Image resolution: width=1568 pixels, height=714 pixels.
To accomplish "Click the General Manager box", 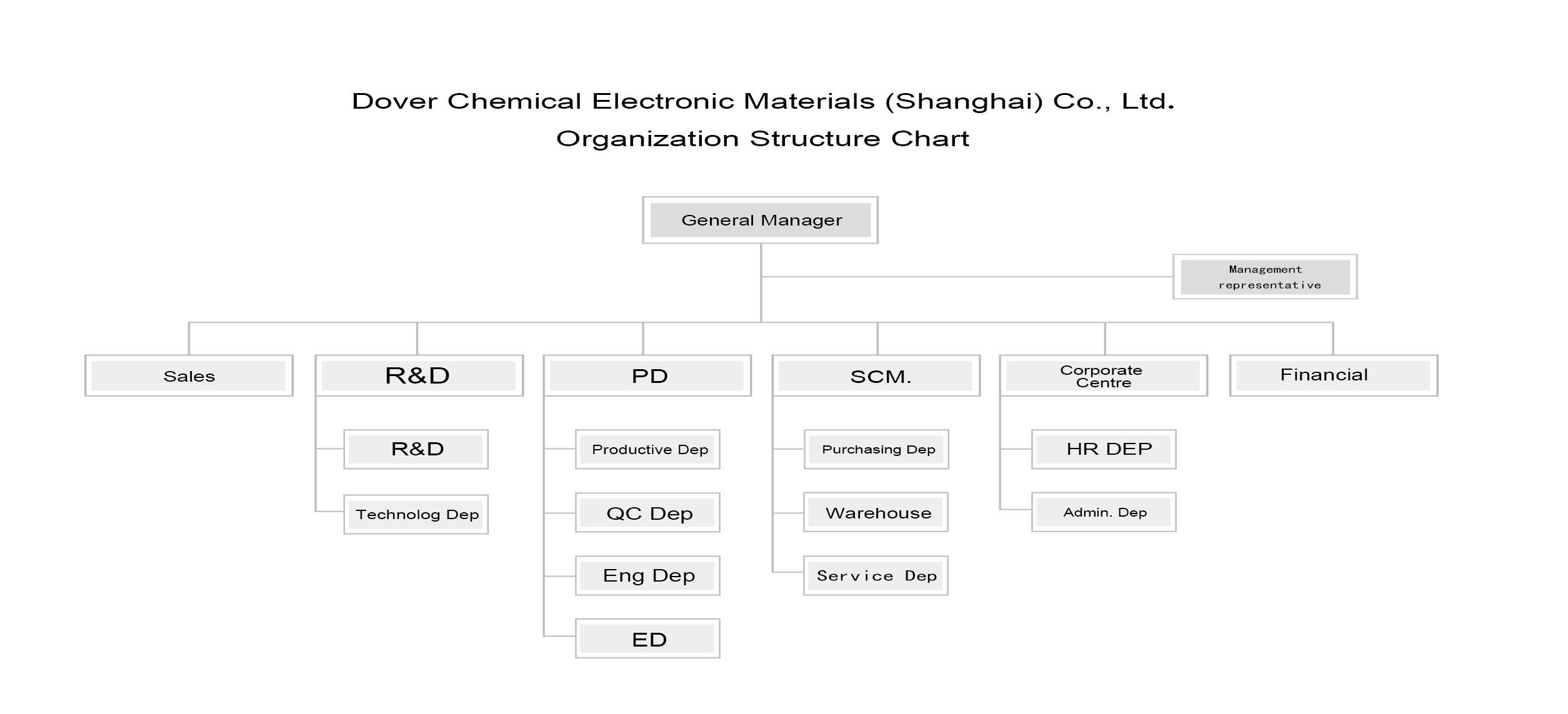I will click(x=760, y=220).
